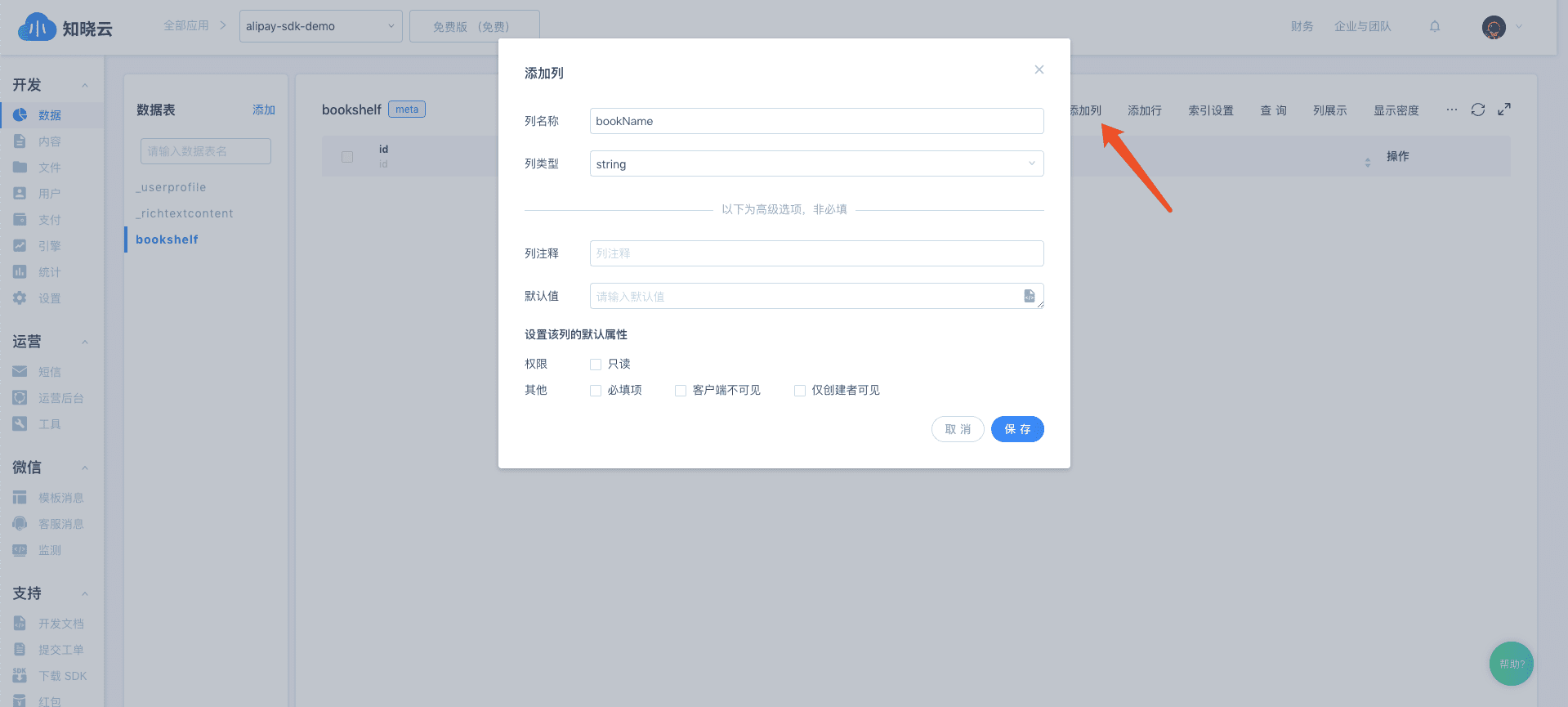This screenshot has width=1568, height=707.
Task: Click the notification bell icon
Action: point(1435,26)
